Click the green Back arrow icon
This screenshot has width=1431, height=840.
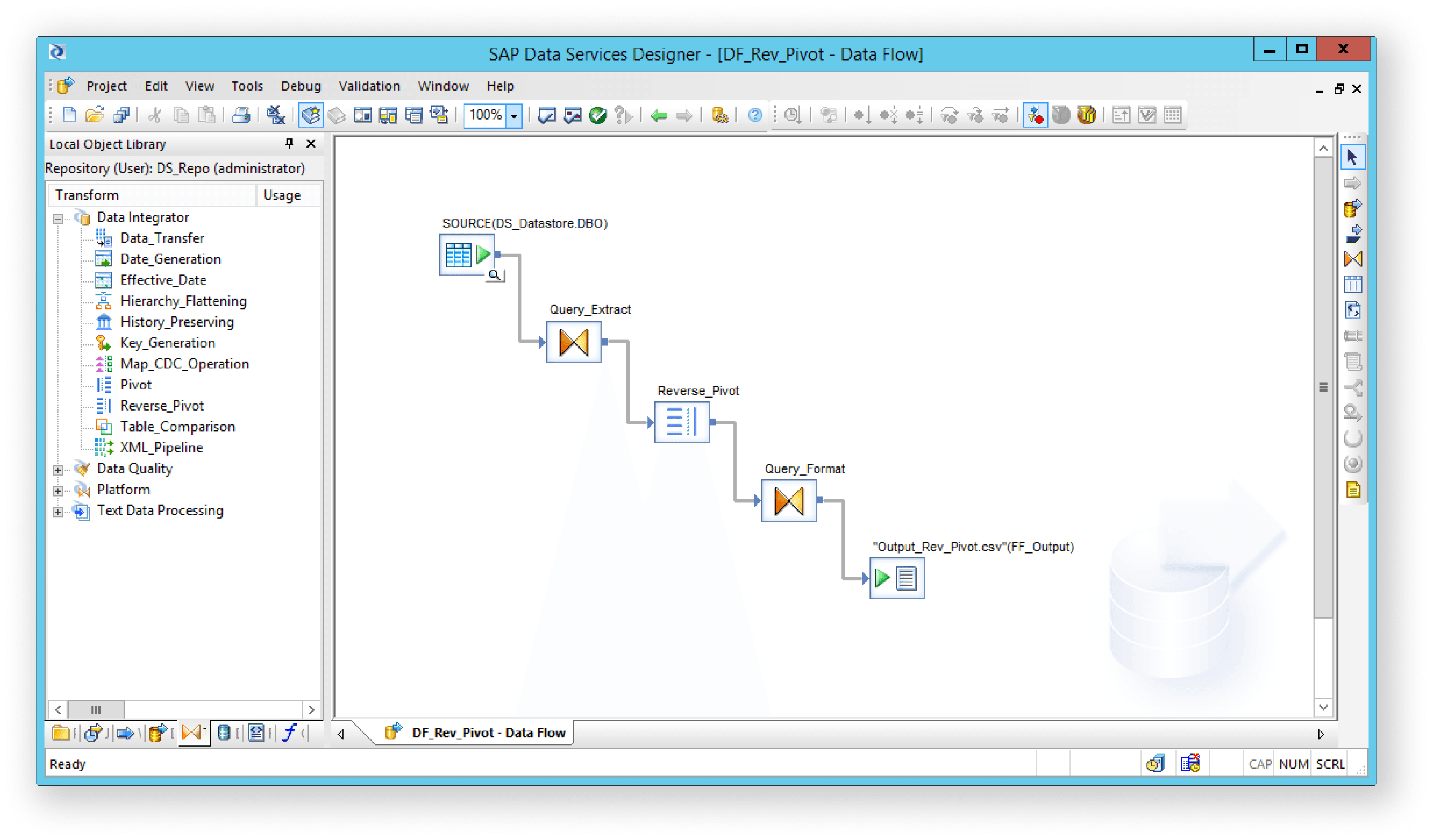(x=659, y=116)
